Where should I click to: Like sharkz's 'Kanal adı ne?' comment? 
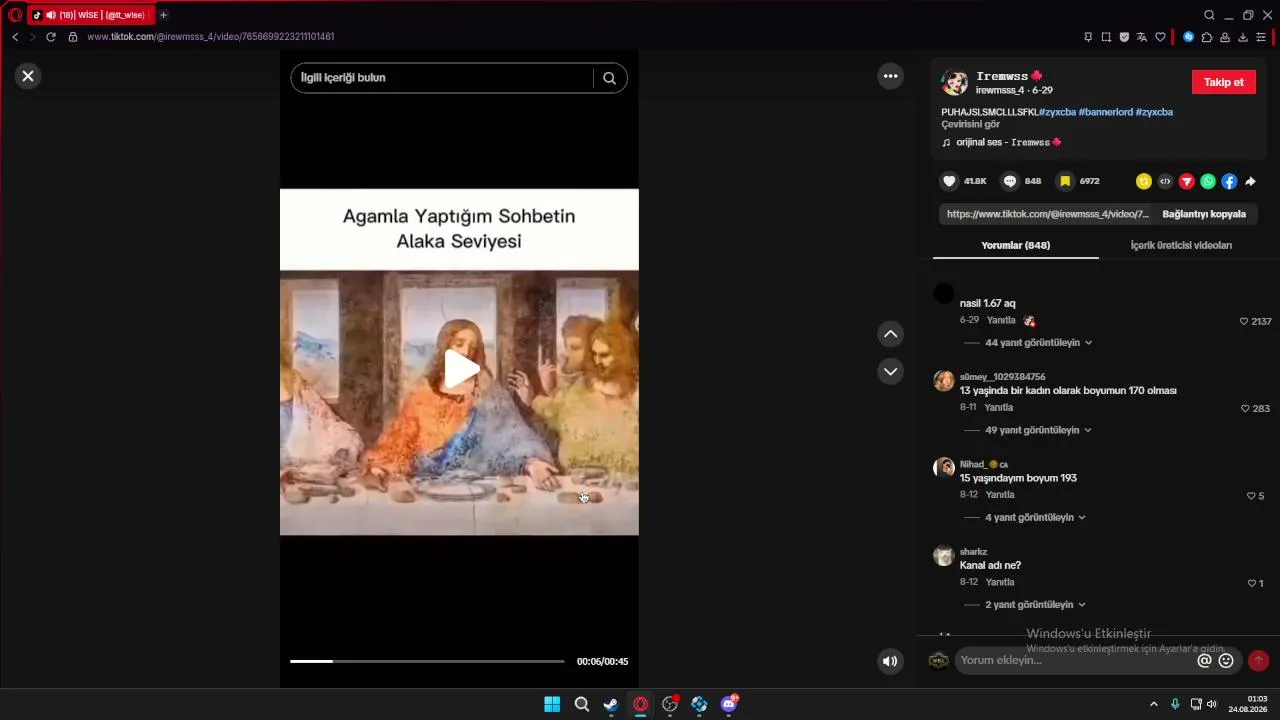coord(1251,583)
